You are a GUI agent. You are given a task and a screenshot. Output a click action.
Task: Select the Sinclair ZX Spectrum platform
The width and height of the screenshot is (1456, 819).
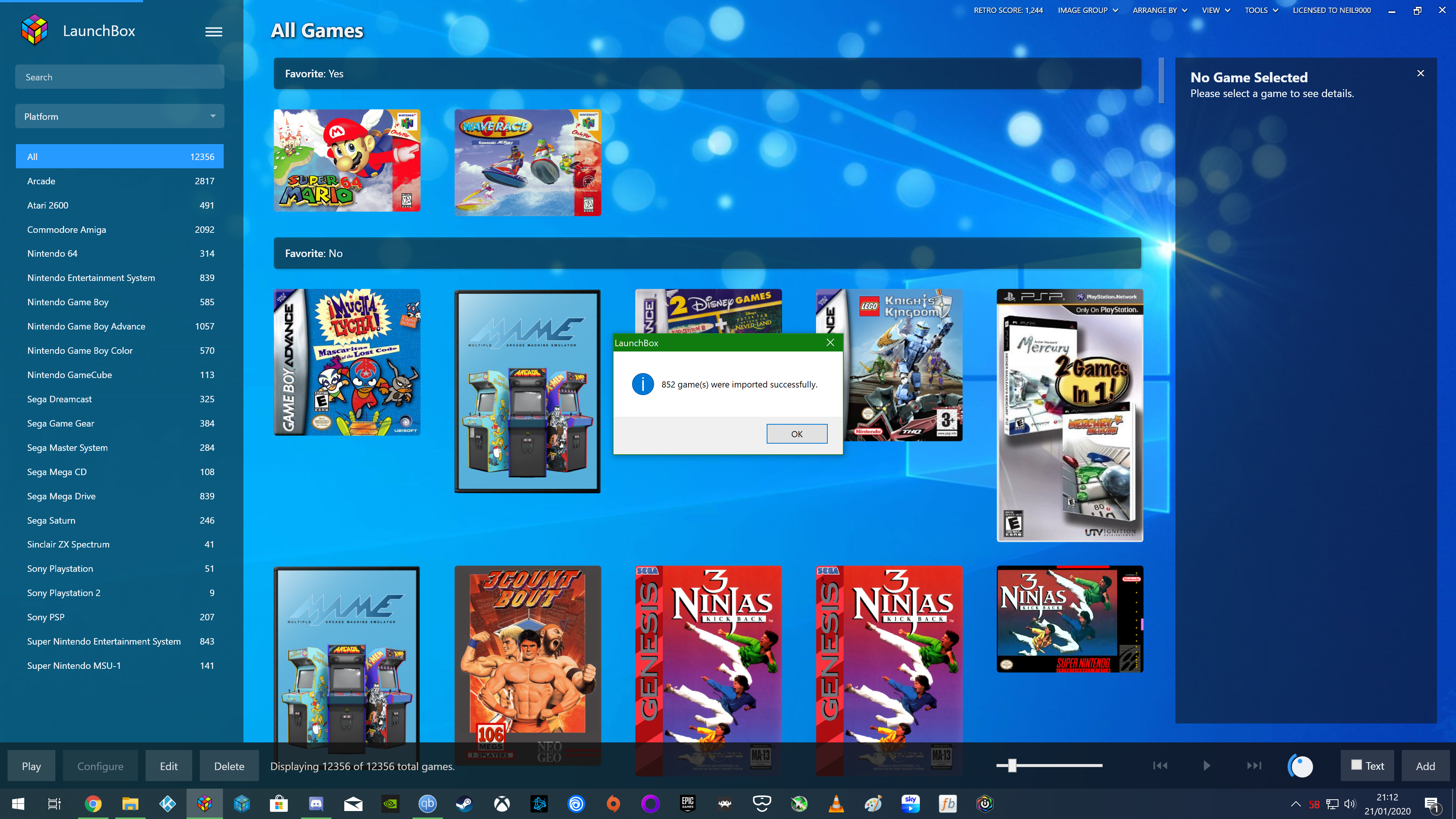(x=119, y=544)
